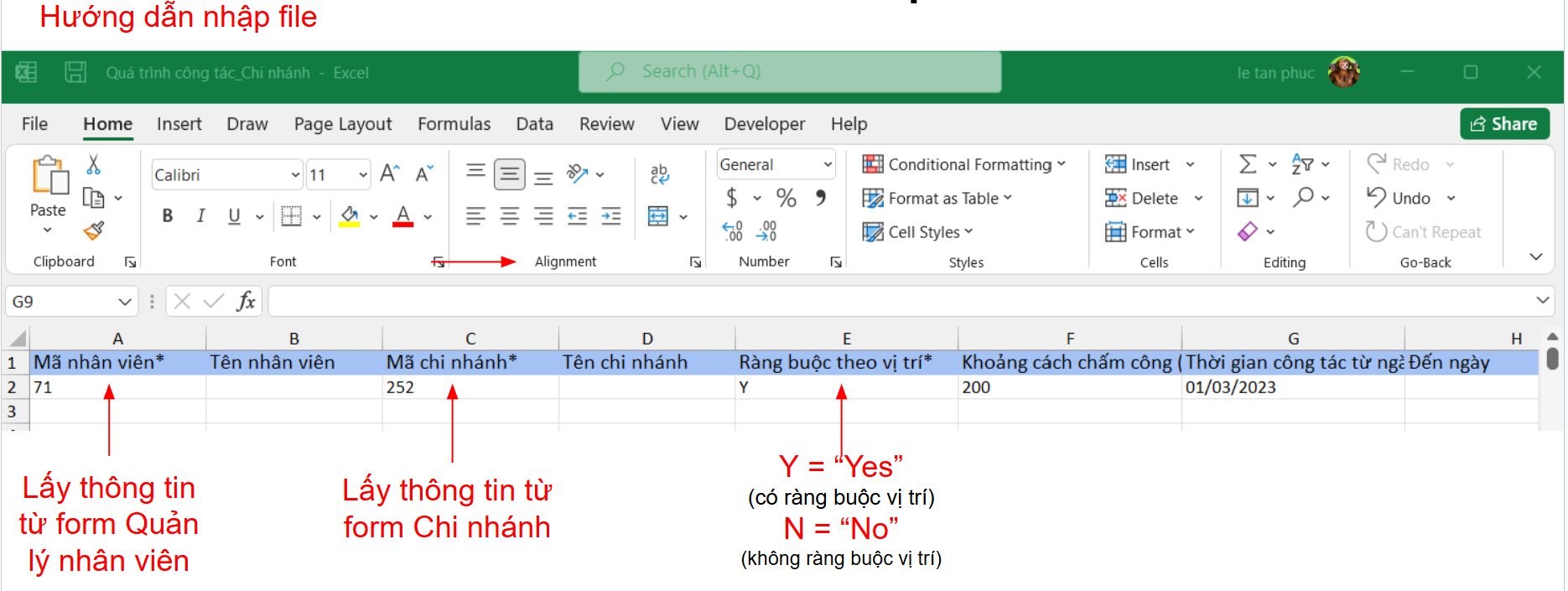The width and height of the screenshot is (1568, 591).
Task: Click the Wrap Text icon
Action: (x=659, y=174)
